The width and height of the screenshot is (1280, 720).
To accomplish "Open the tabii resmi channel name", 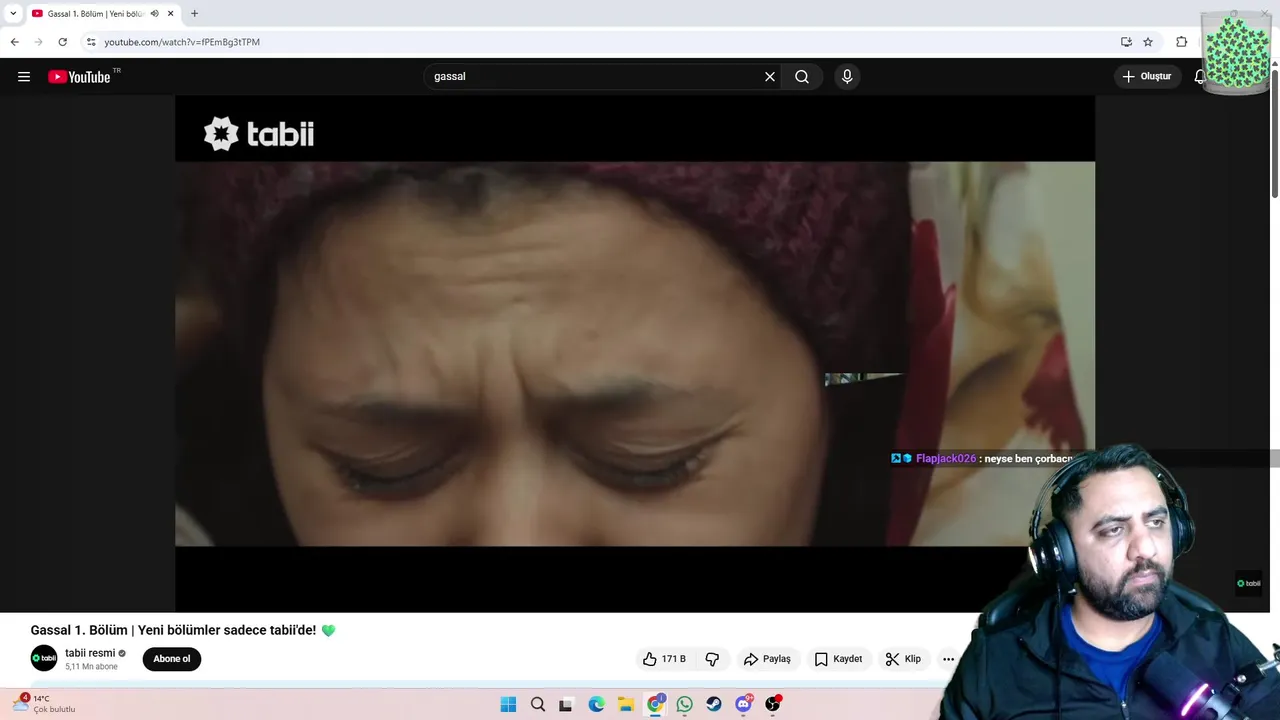I will coord(90,653).
